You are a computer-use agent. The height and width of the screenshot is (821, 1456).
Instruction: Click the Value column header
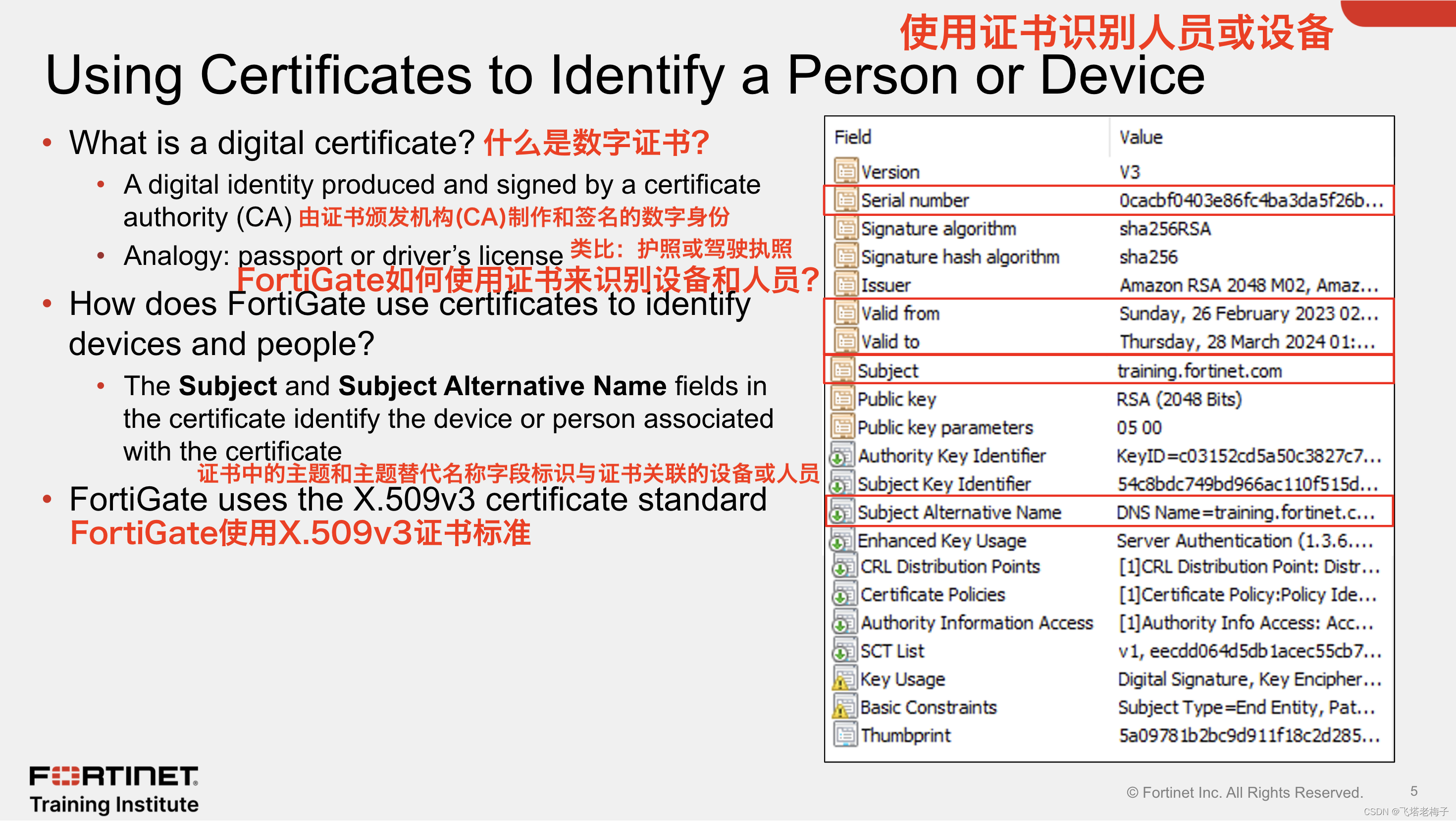click(x=1140, y=137)
